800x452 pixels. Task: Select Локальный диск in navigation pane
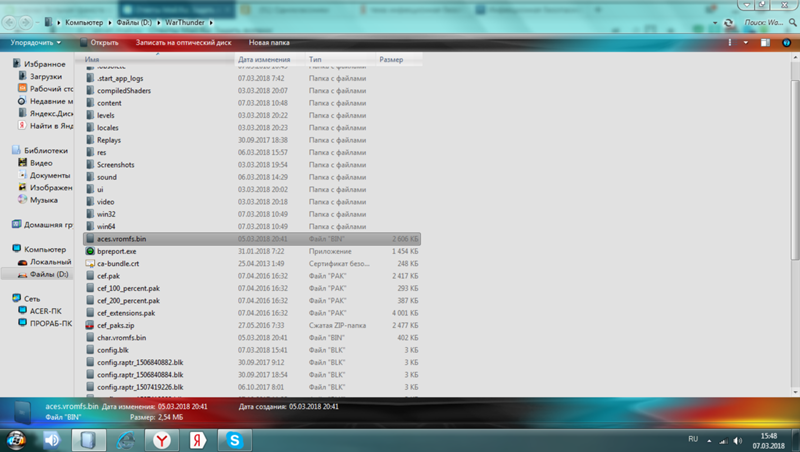click(51, 262)
